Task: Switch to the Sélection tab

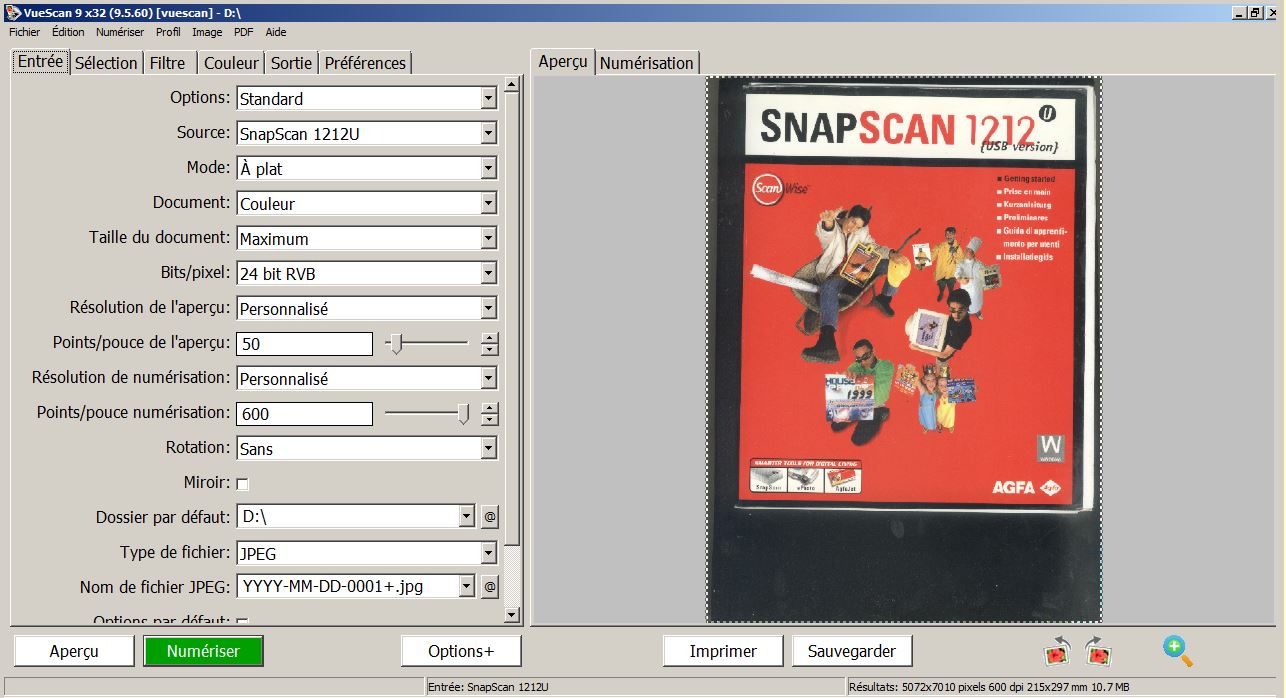Action: click(x=106, y=63)
